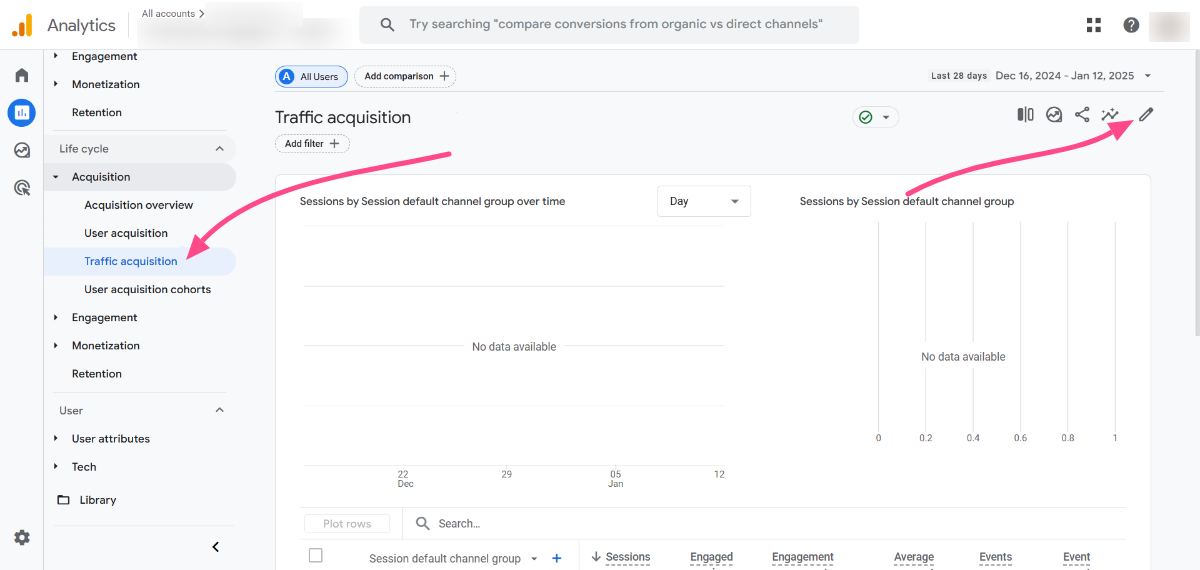This screenshot has height=570, width=1200.
Task: Toggle the select all rows checkbox
Action: coord(316,556)
